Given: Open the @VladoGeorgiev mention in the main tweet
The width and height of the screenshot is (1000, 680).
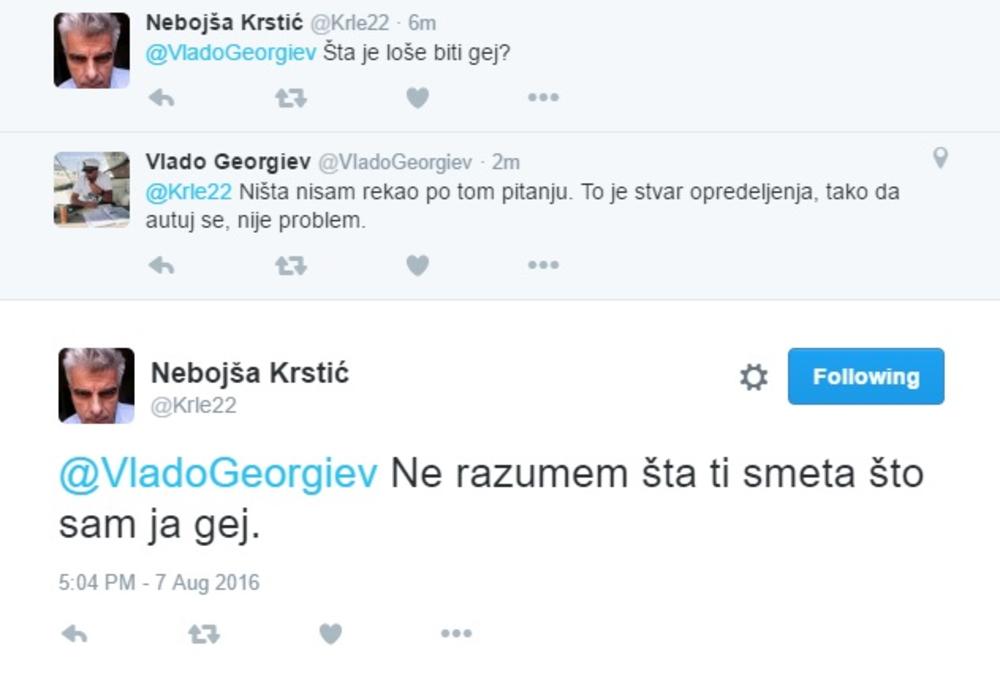Looking at the screenshot, I should click(218, 474).
